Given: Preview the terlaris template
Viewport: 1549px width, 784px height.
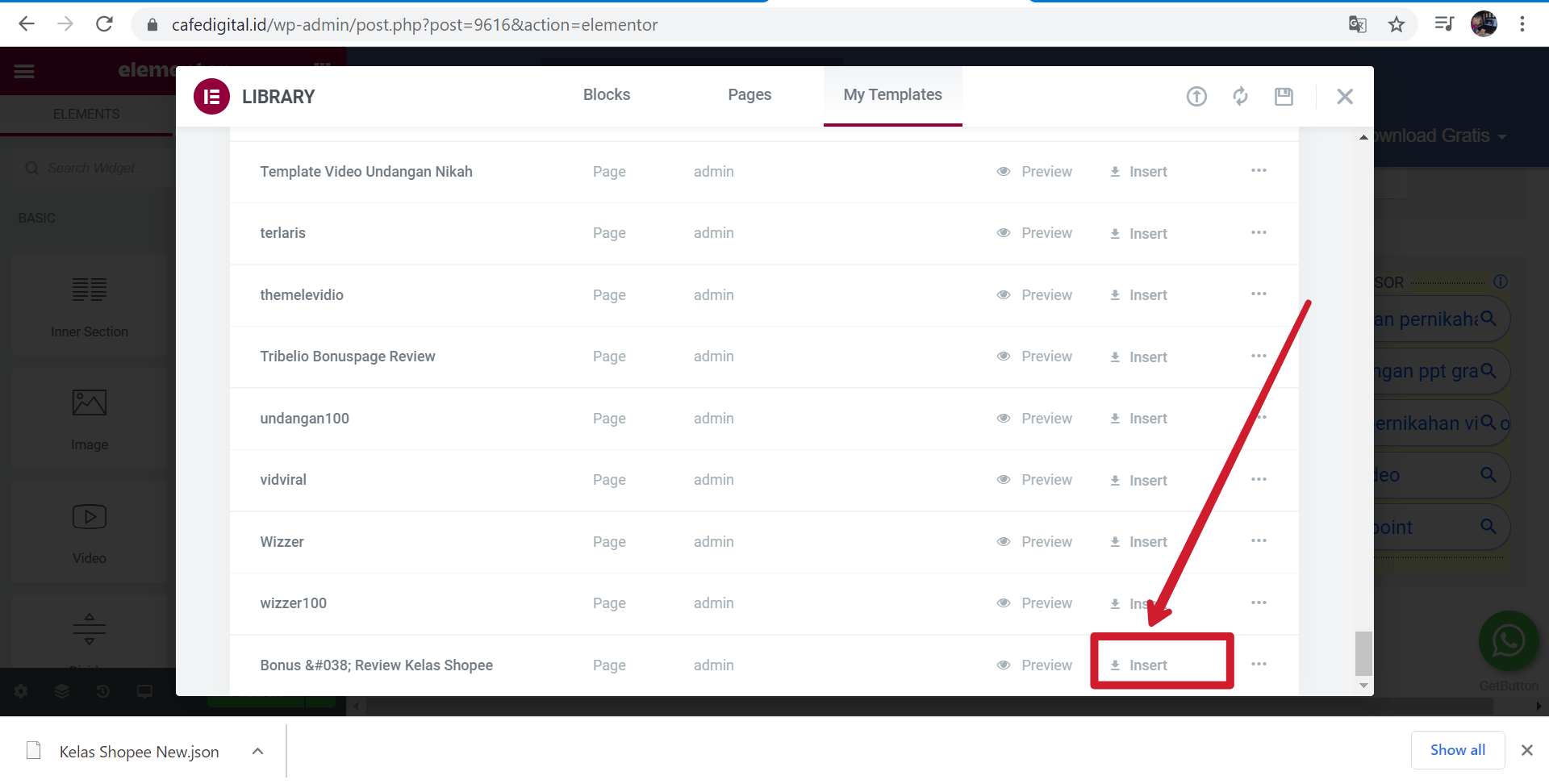Looking at the screenshot, I should [1035, 233].
